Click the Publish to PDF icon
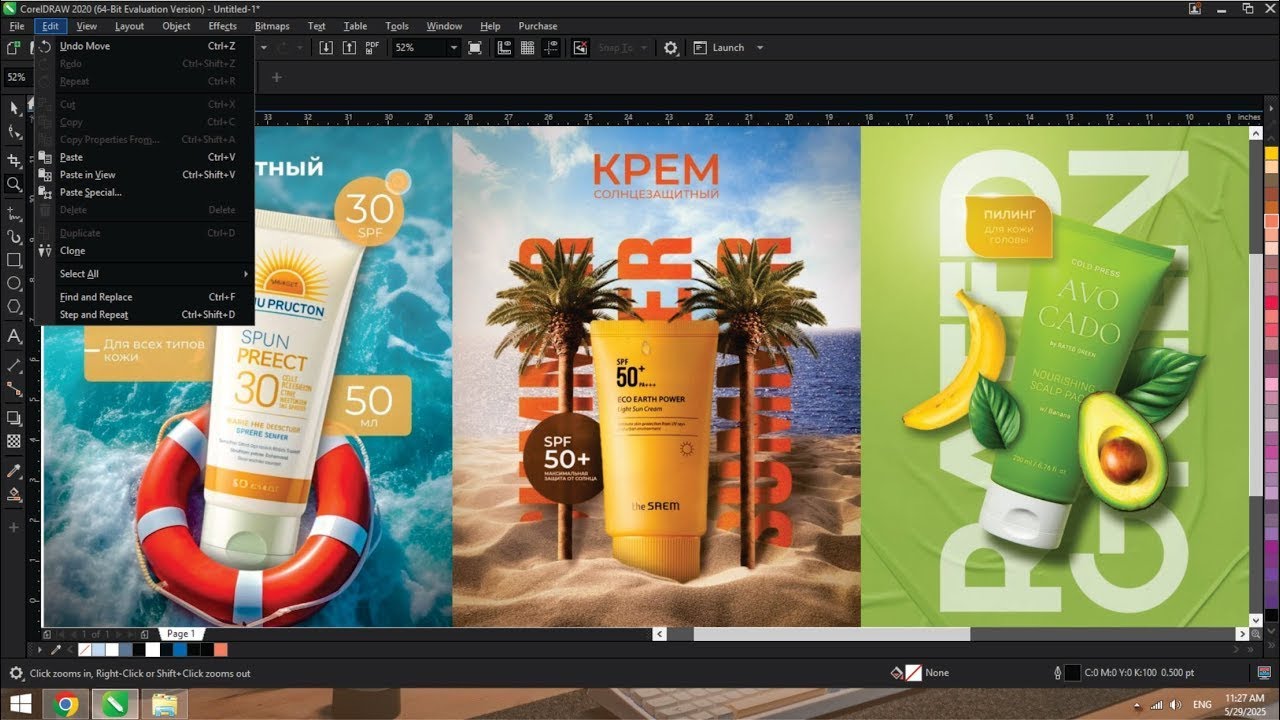 pyautogui.click(x=372, y=47)
